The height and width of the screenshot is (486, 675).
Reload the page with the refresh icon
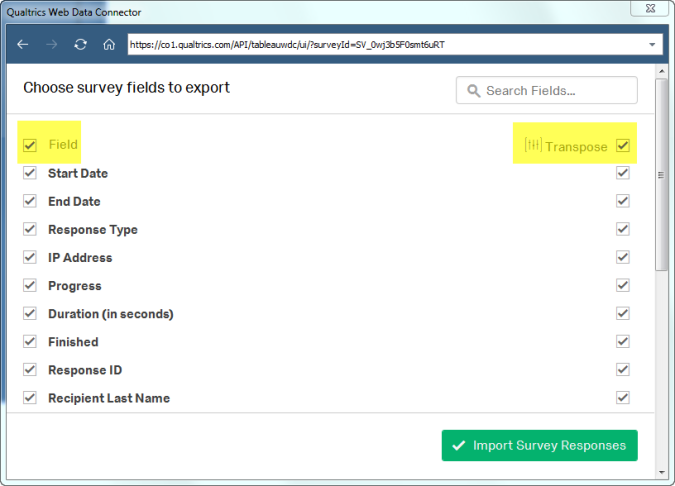click(x=81, y=44)
